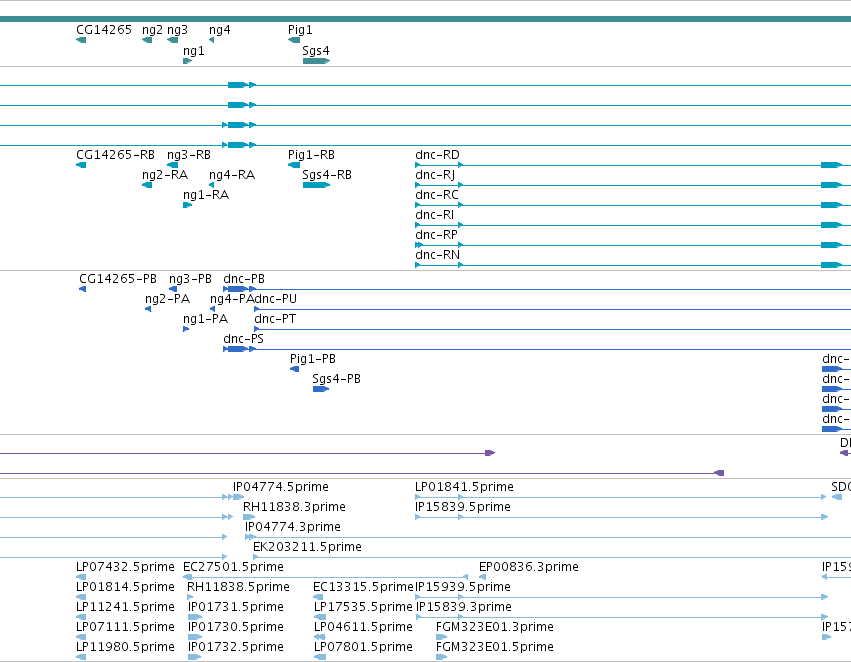Select EST LP07801.5prime

click(x=364, y=647)
